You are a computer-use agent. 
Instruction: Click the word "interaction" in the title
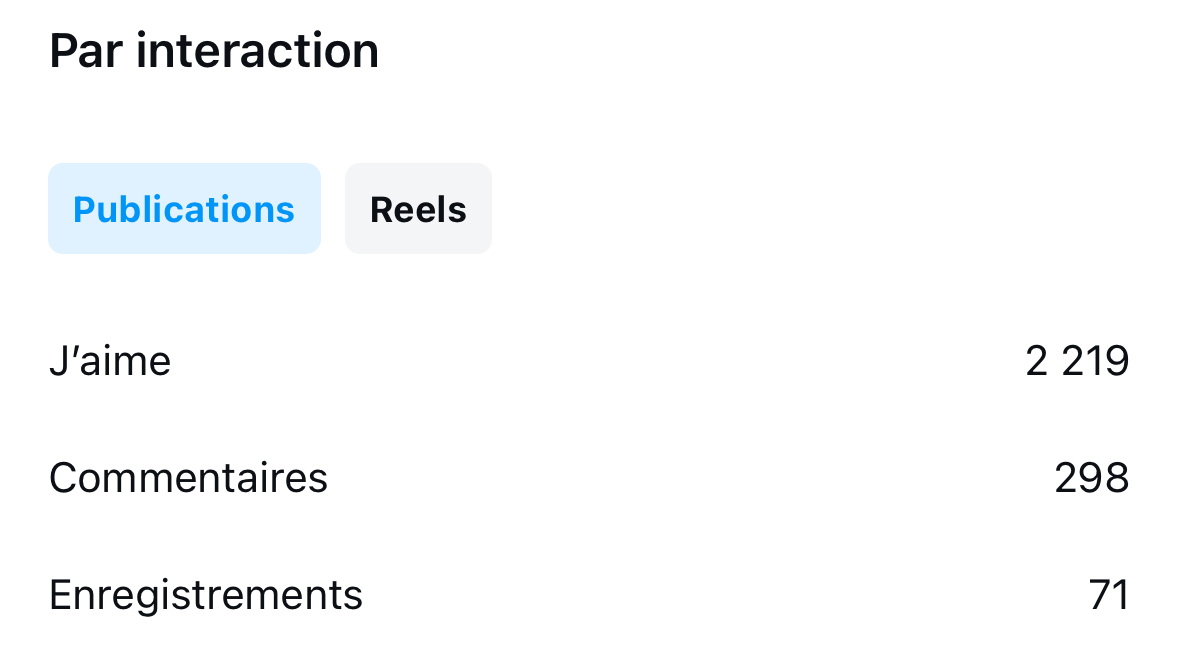tap(258, 51)
